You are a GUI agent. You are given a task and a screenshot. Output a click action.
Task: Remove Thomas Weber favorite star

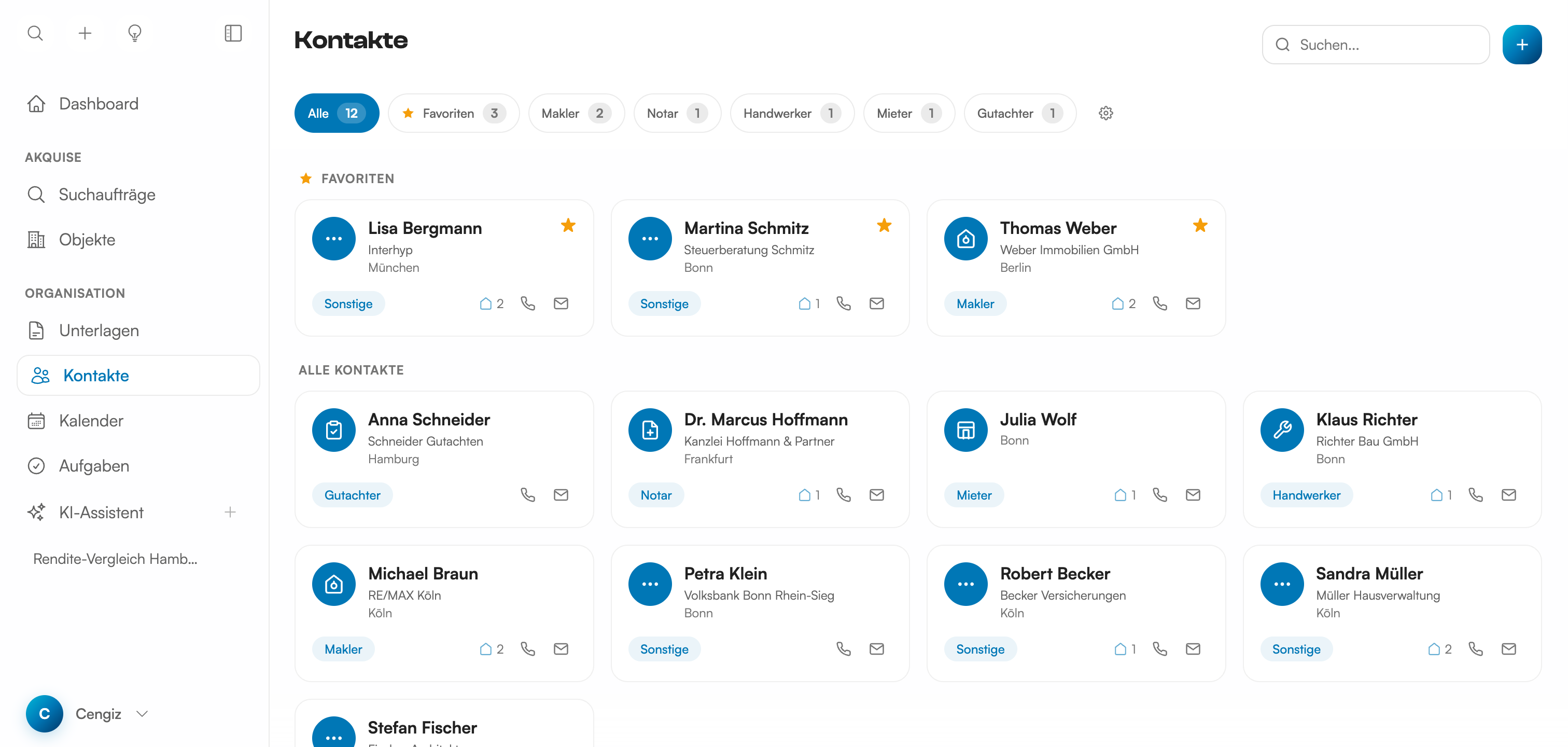[1200, 225]
